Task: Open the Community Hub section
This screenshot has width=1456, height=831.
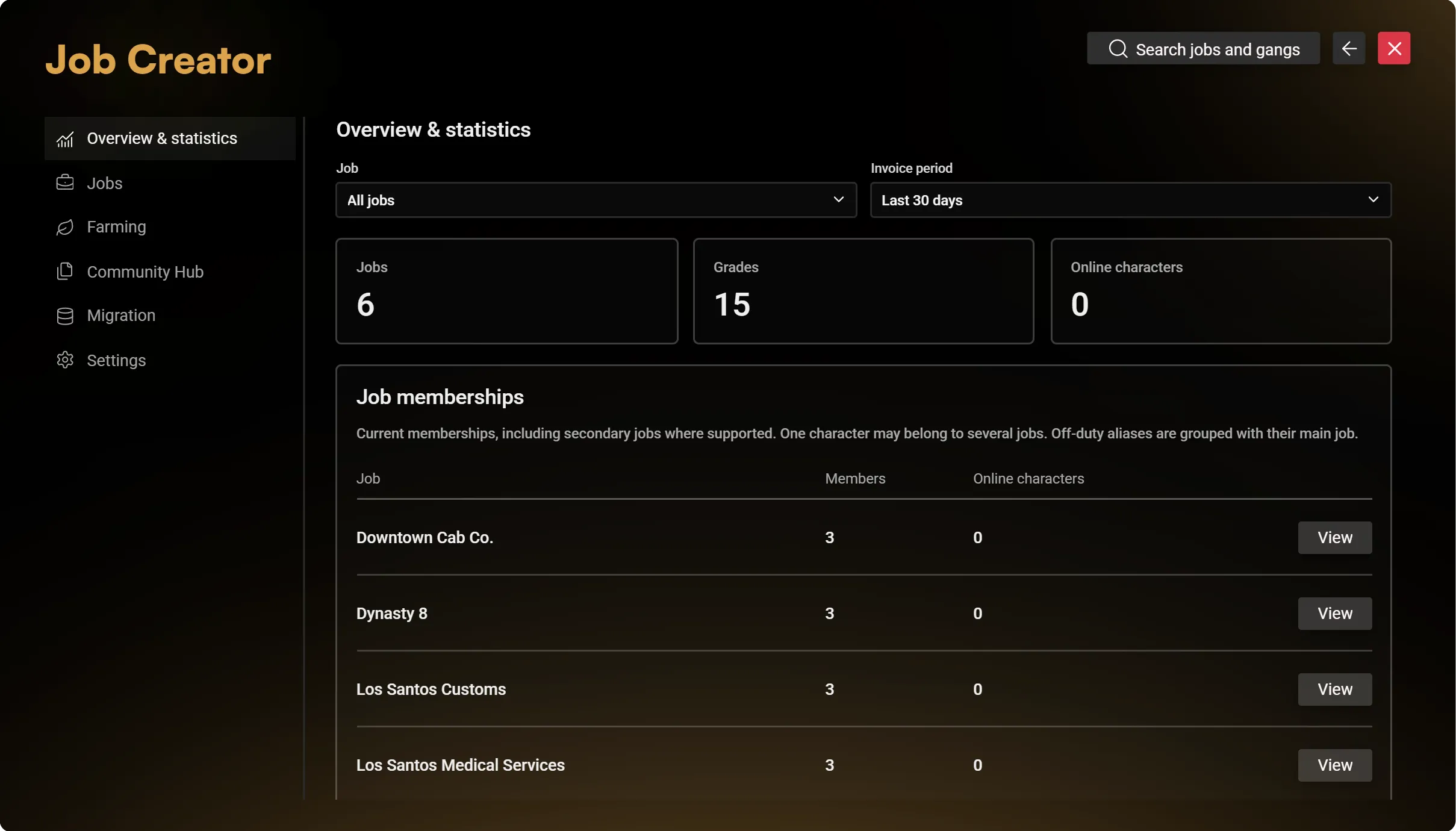Action: [x=170, y=272]
